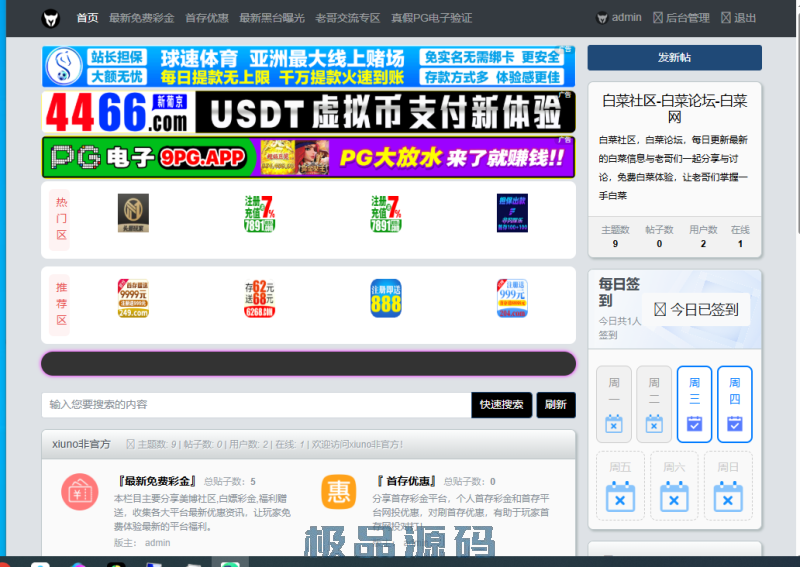Click the xiuno非官方 forum header
Image resolution: width=800 pixels, height=567 pixels.
(81, 444)
